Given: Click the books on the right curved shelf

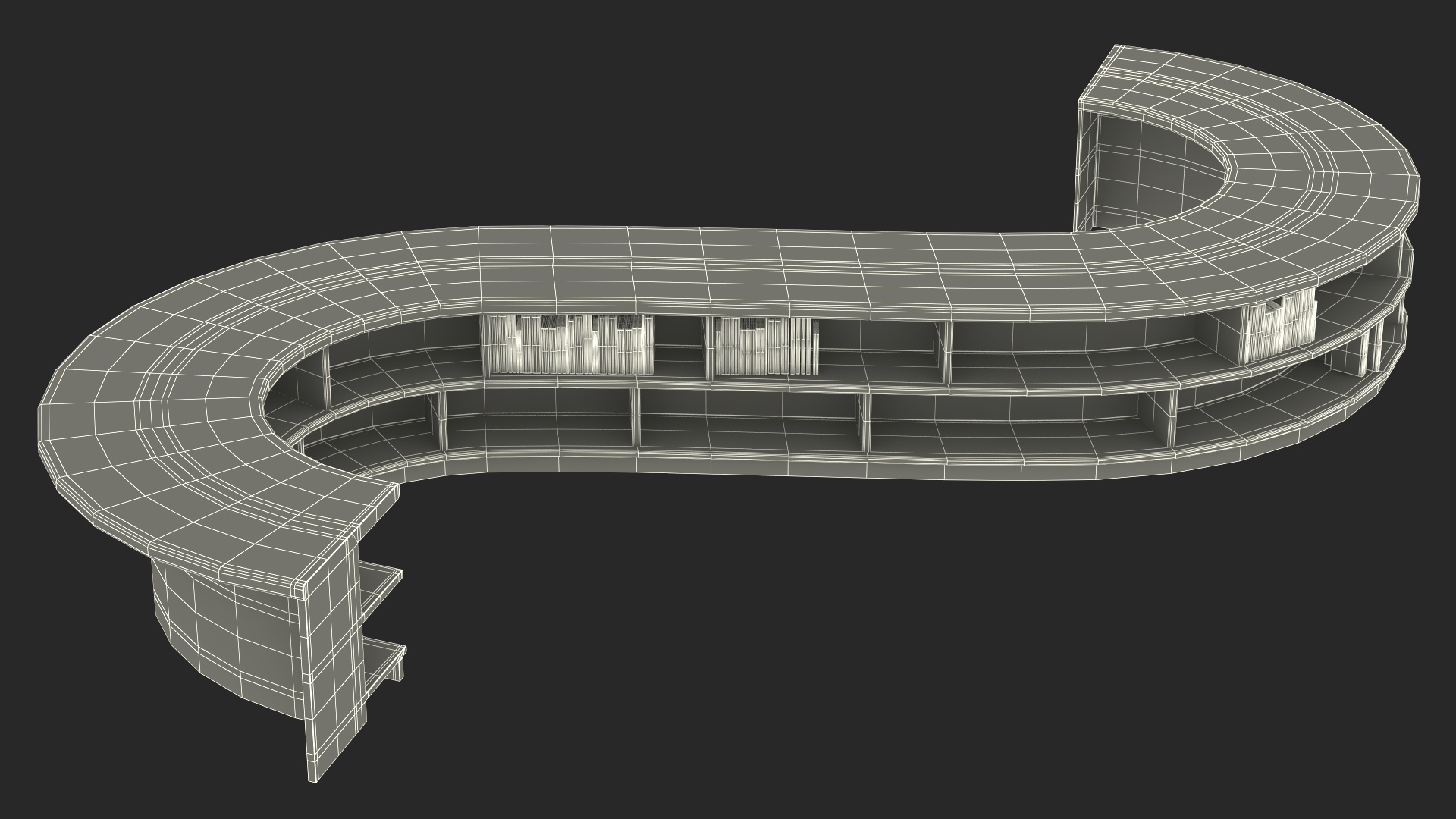Looking at the screenshot, I should click(1278, 328).
